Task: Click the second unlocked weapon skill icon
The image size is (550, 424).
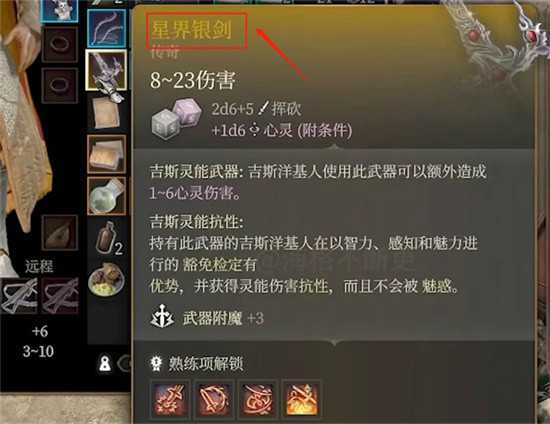Action: (214, 399)
